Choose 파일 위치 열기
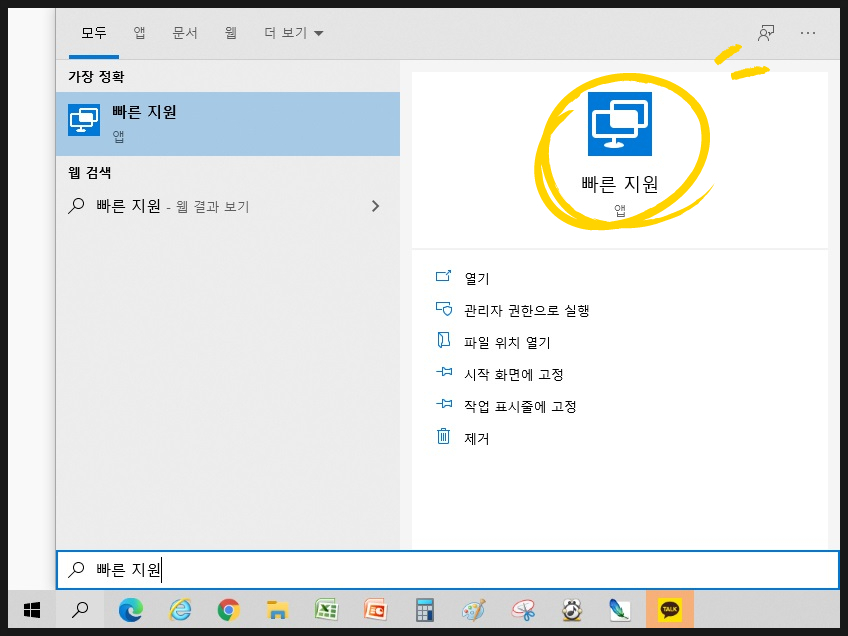Viewport: 848px width, 636px height. 507,342
